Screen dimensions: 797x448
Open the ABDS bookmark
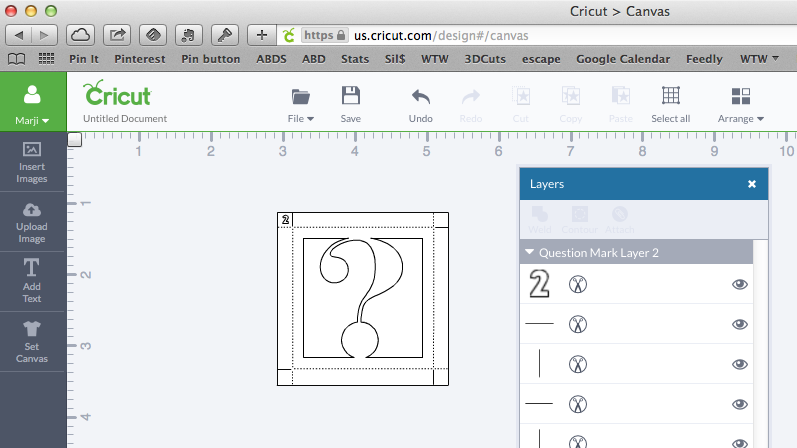pyautogui.click(x=271, y=59)
